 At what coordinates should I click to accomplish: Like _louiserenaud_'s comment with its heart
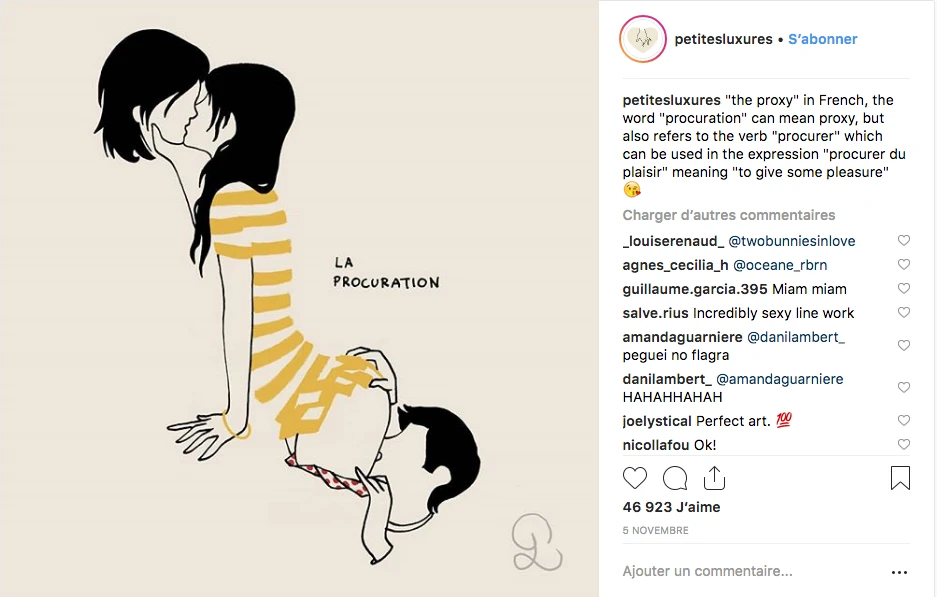pos(904,240)
